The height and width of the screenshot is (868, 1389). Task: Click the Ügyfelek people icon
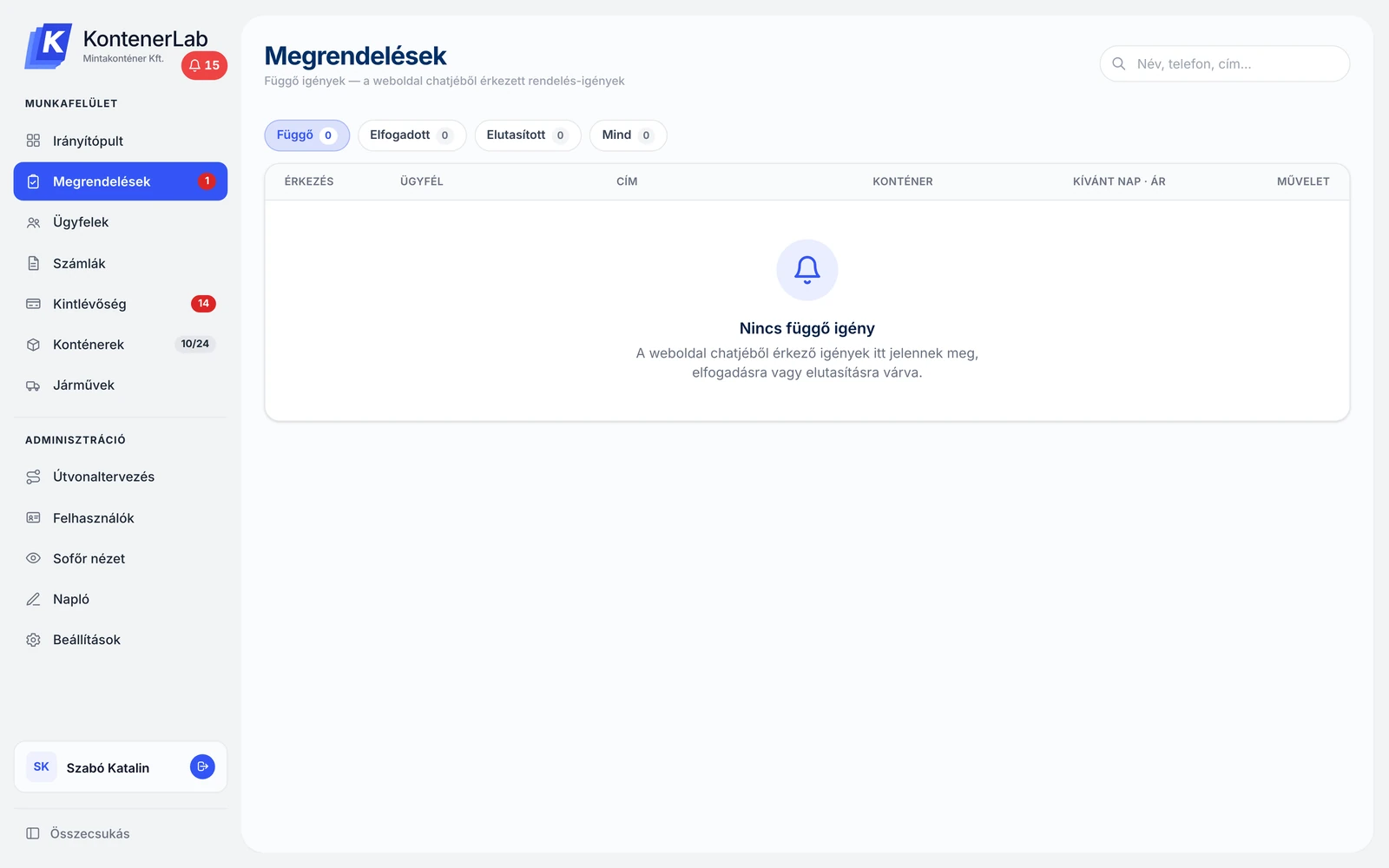pyautogui.click(x=33, y=222)
